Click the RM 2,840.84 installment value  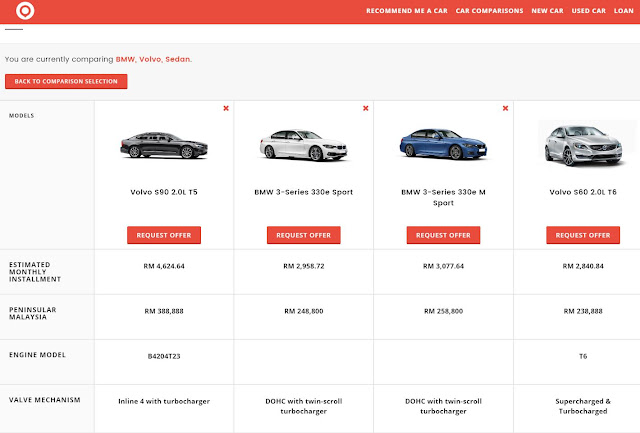point(583,266)
